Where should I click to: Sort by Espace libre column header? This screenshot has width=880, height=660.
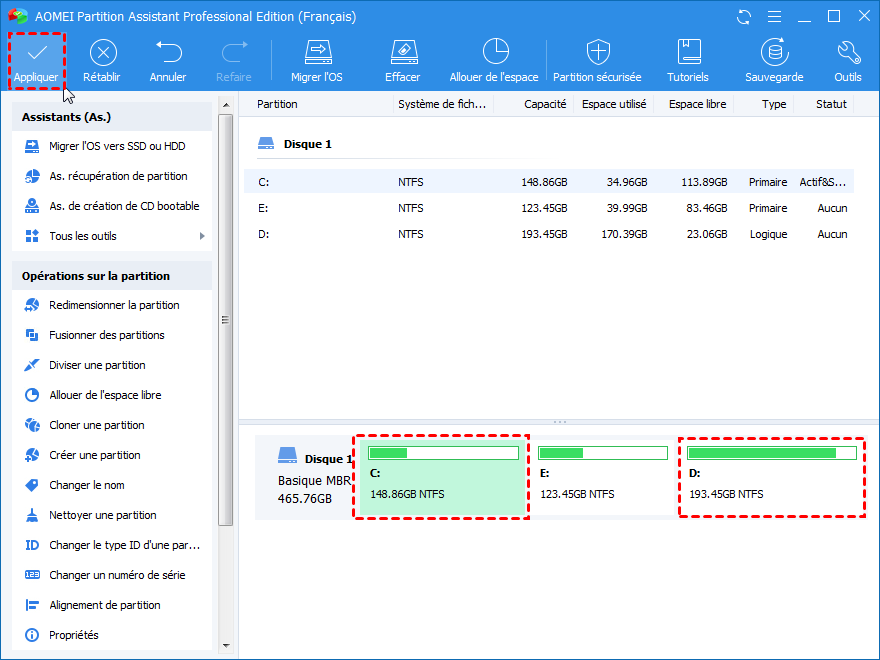click(697, 104)
